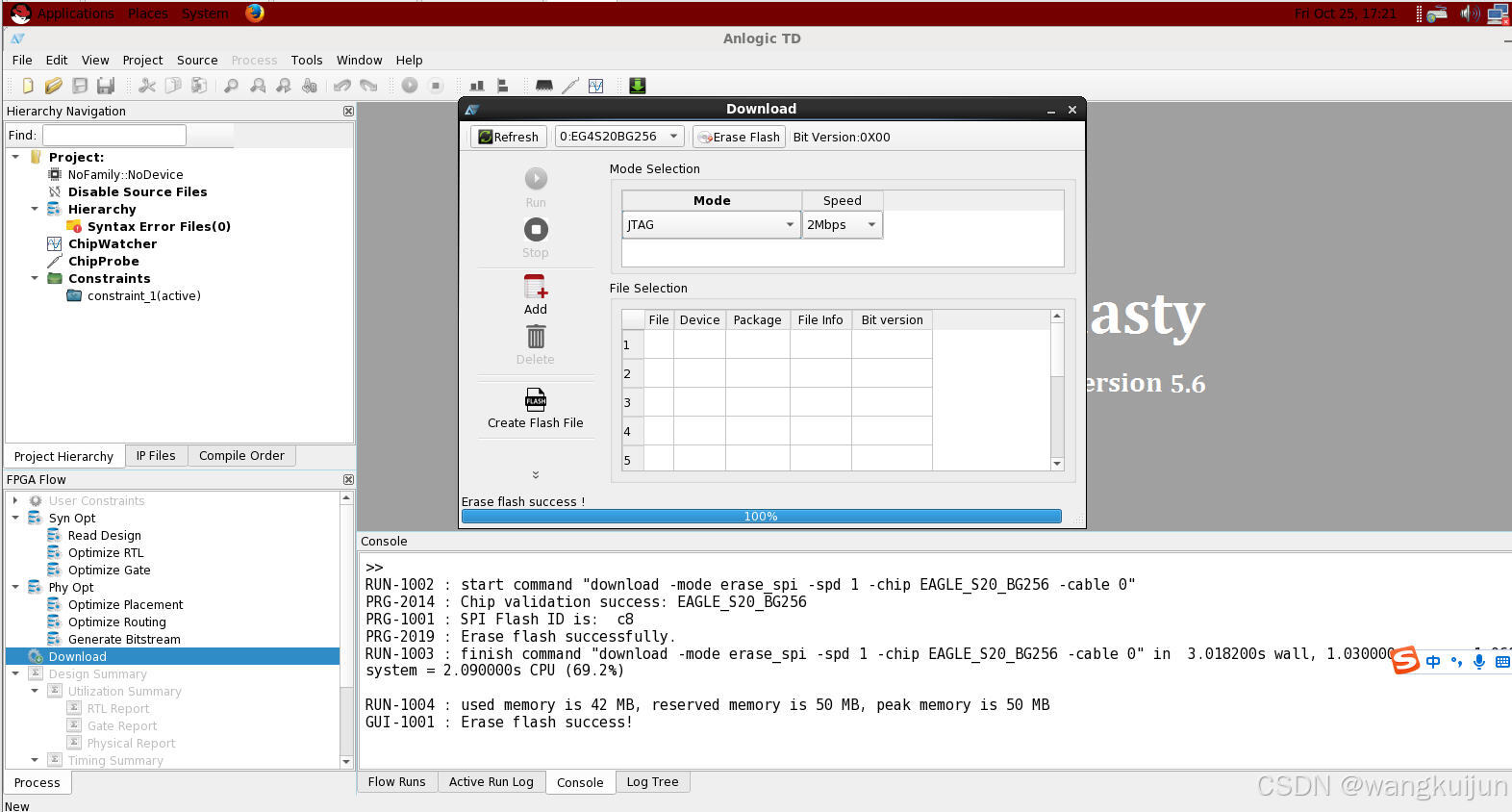The image size is (1512, 812).
Task: Collapse the Syn Opt flow node
Action: (15, 518)
